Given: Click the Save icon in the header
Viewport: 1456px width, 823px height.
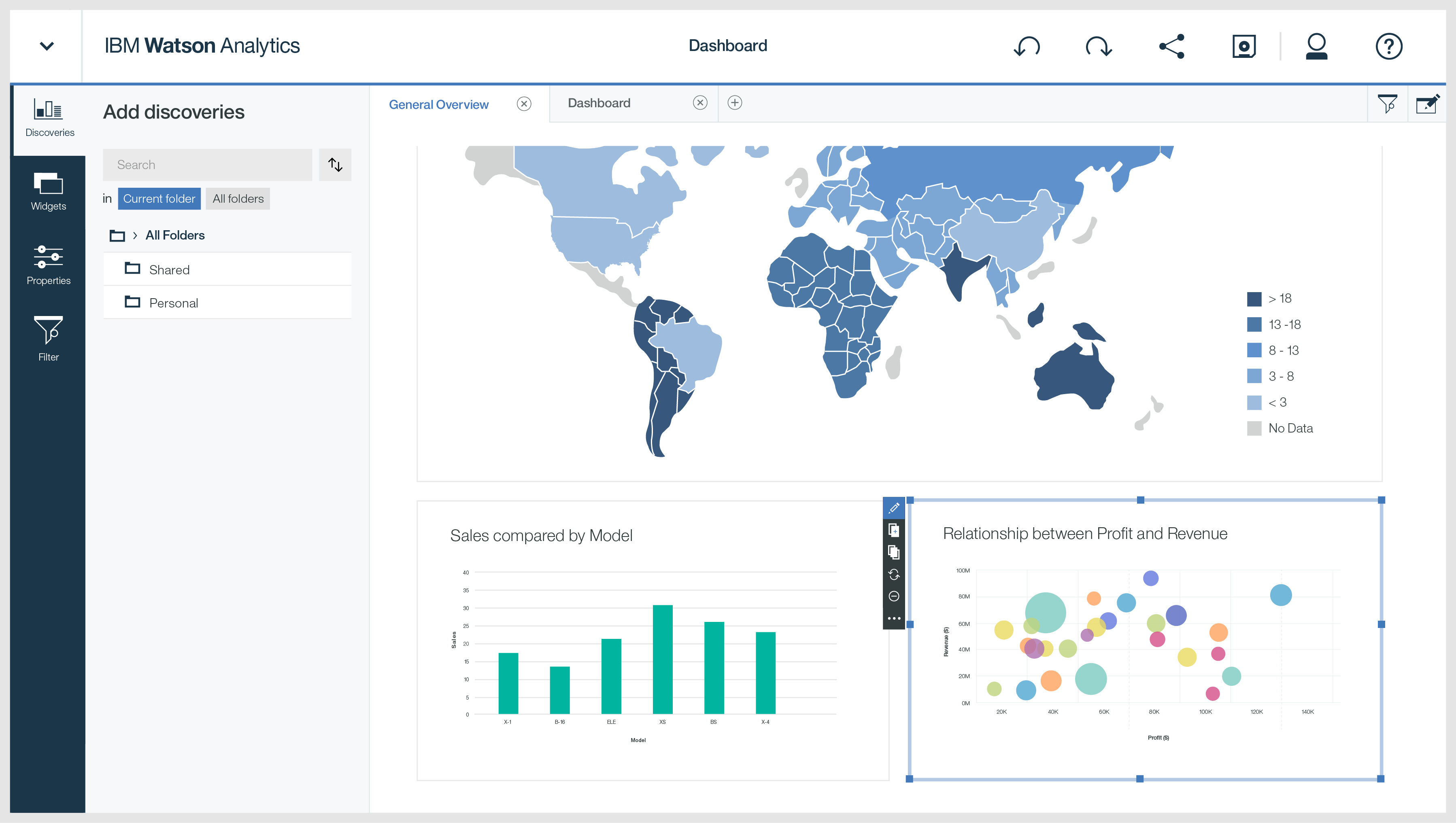Looking at the screenshot, I should [x=1243, y=46].
